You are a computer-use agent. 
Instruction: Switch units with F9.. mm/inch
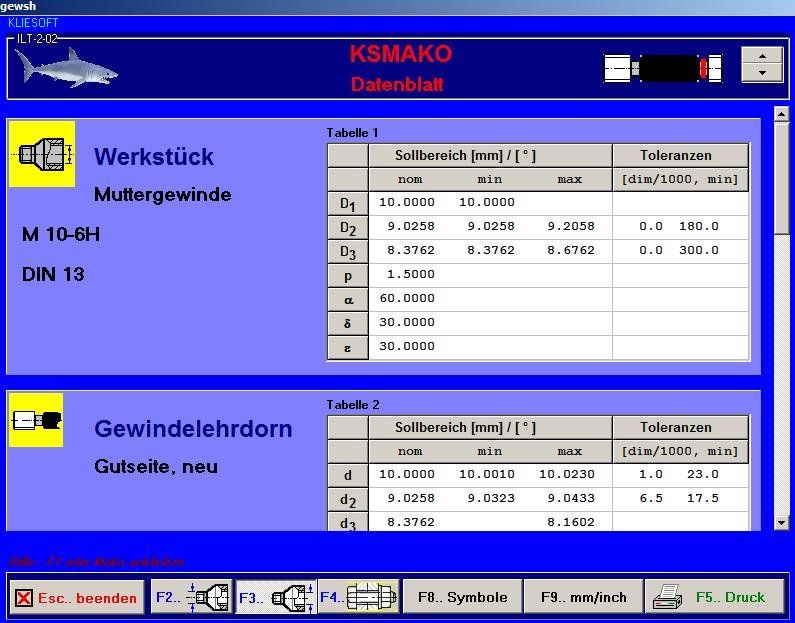click(584, 597)
